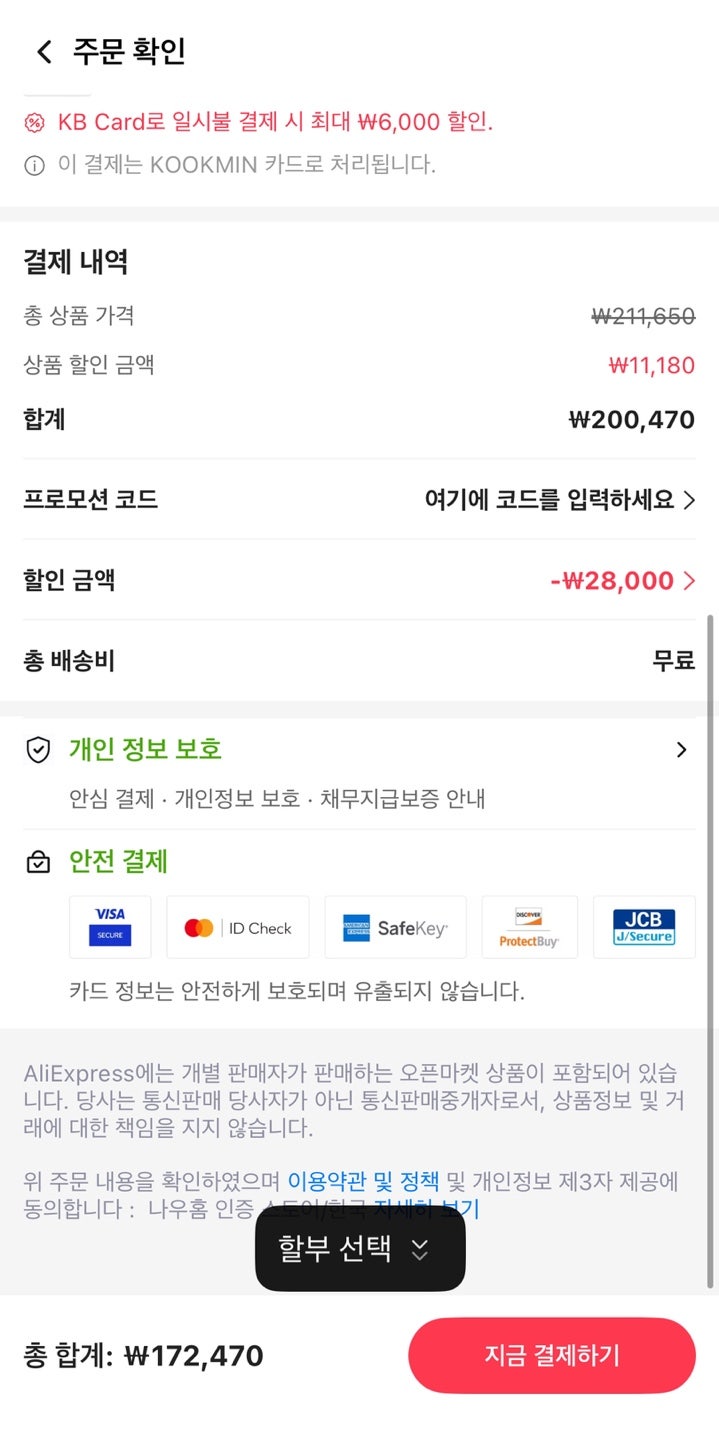This screenshot has height=1440, width=719.
Task: Click the JCB J/Secure logo
Action: 644,928
